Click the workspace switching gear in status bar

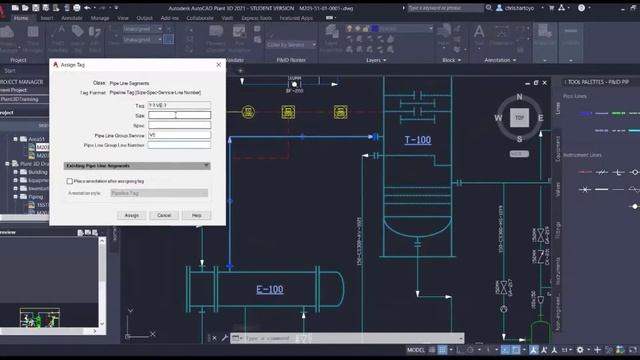click(580, 350)
